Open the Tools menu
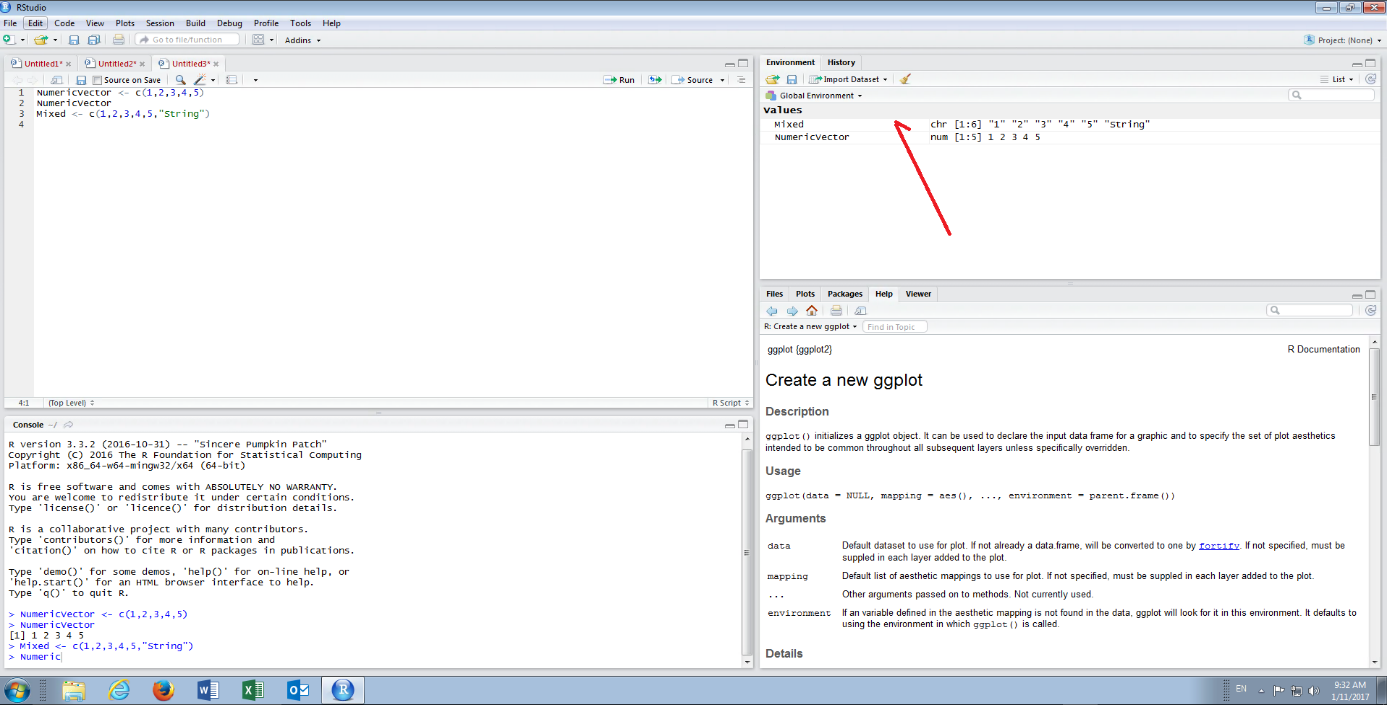 300,23
